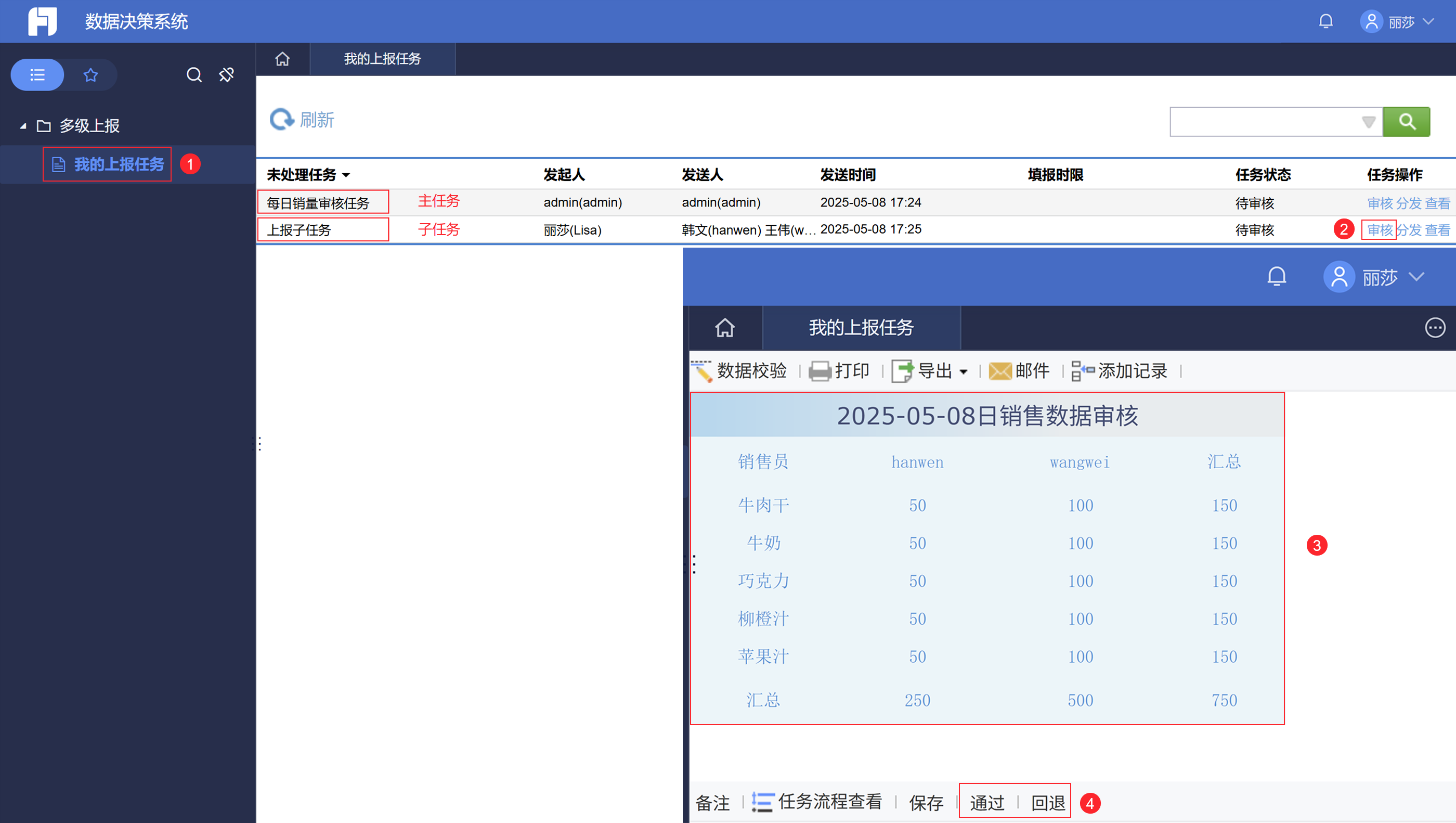Collapse the 多级上报 folder
1456x823 pixels.
(23, 125)
